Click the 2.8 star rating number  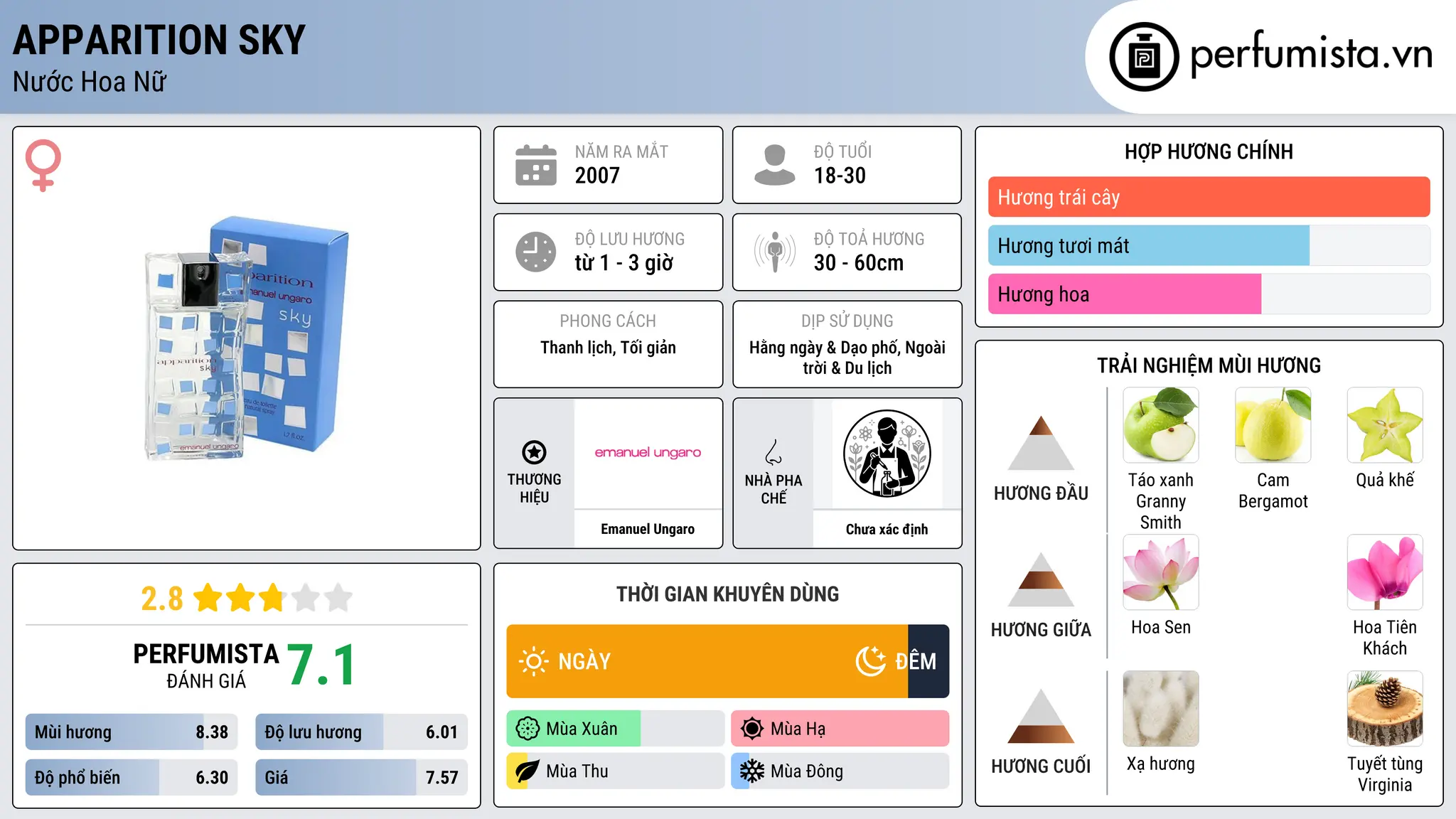[162, 599]
